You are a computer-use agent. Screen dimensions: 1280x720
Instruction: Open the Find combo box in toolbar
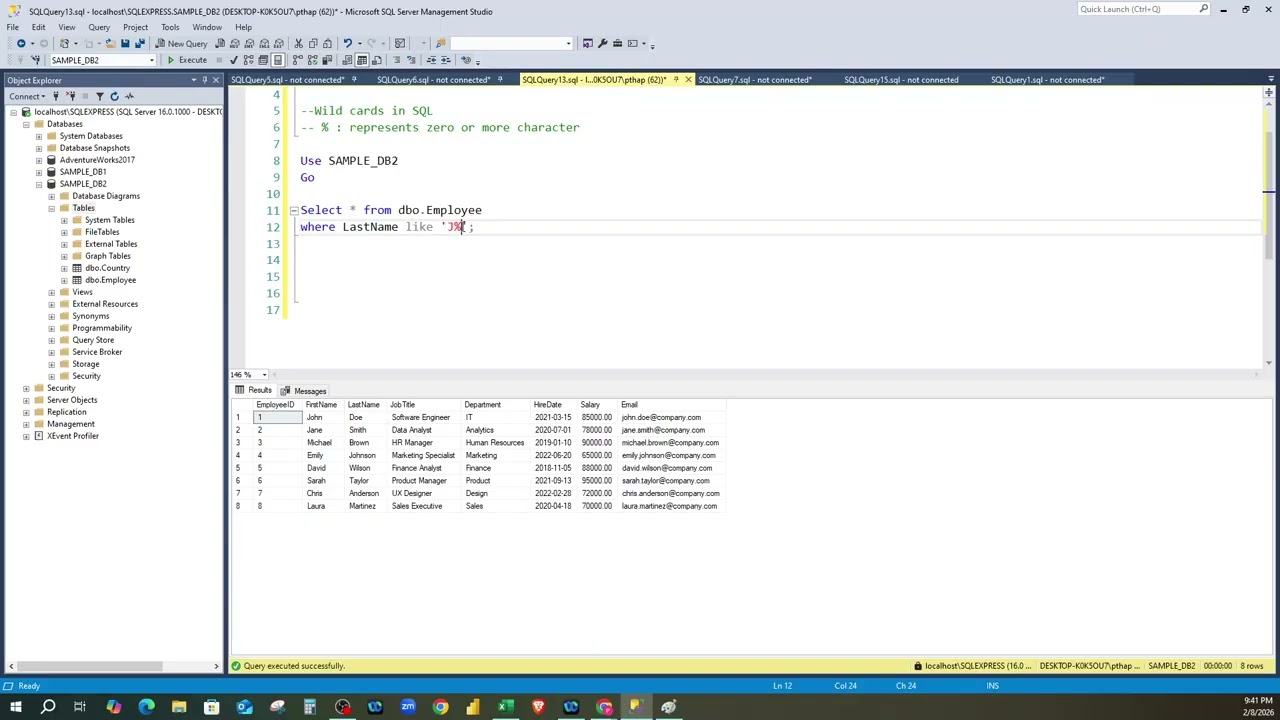(510, 43)
